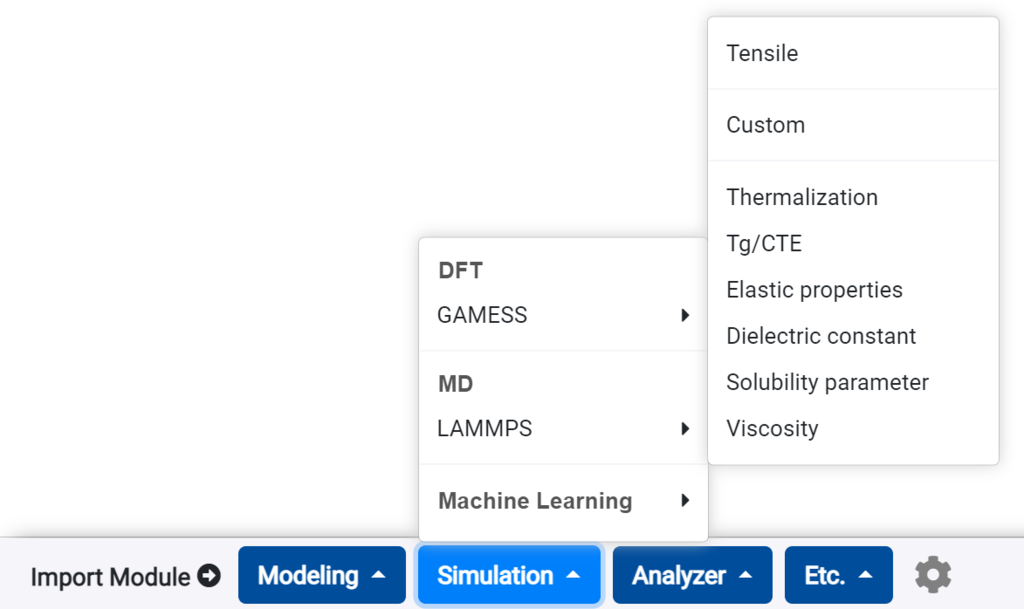Select Tensile from the simulation menu
This screenshot has height=609, width=1024.
coord(762,53)
